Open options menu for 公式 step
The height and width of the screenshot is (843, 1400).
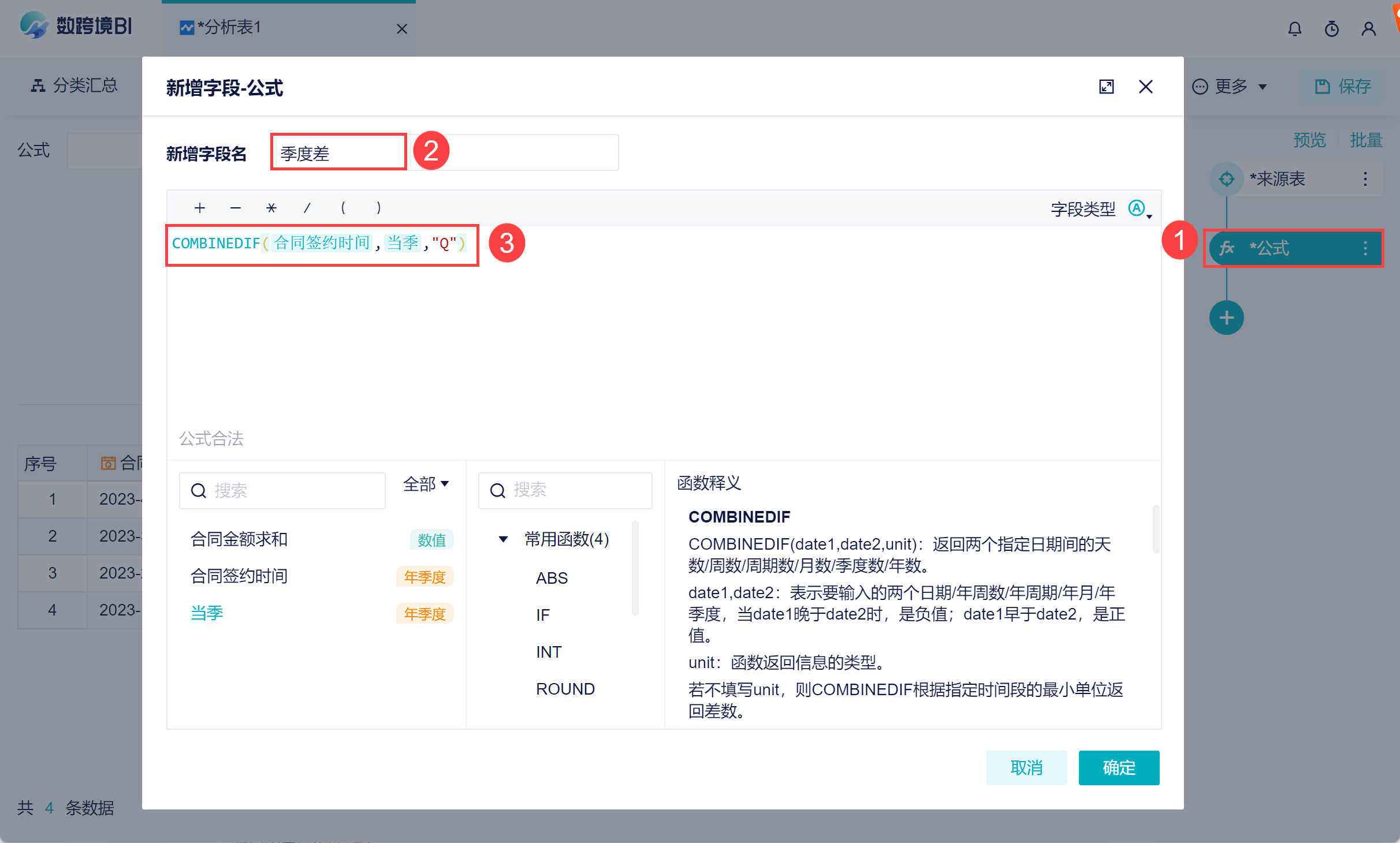tap(1365, 248)
